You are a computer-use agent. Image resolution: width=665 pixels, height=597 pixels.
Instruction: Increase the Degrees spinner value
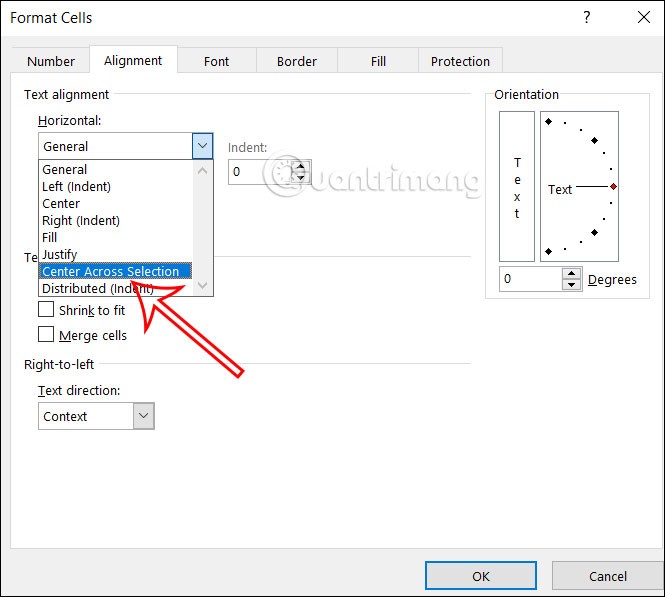tap(571, 274)
